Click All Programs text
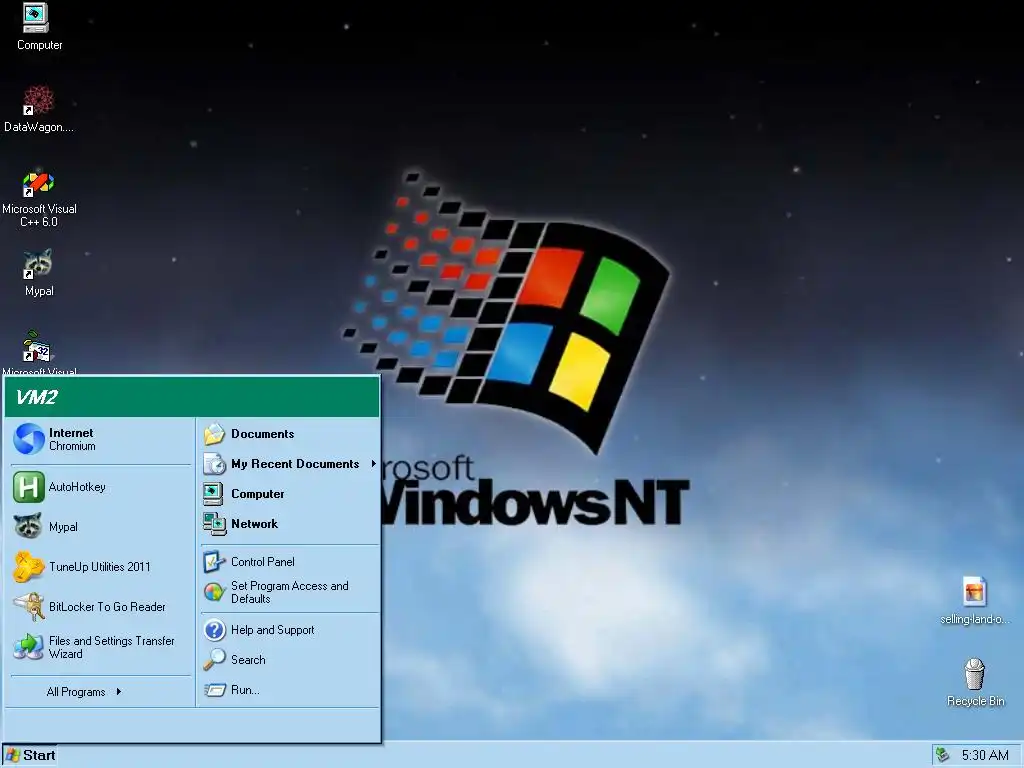 point(76,692)
